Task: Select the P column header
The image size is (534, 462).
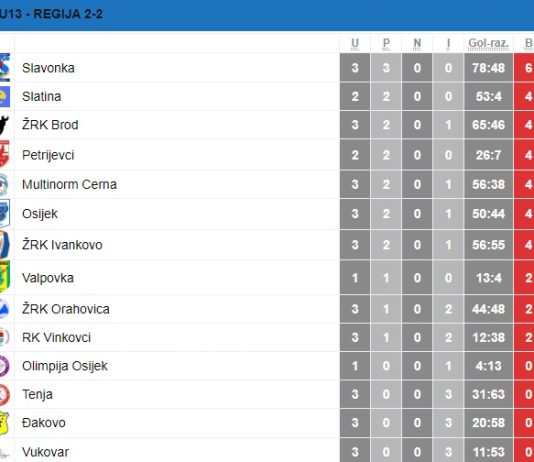Action: point(386,43)
